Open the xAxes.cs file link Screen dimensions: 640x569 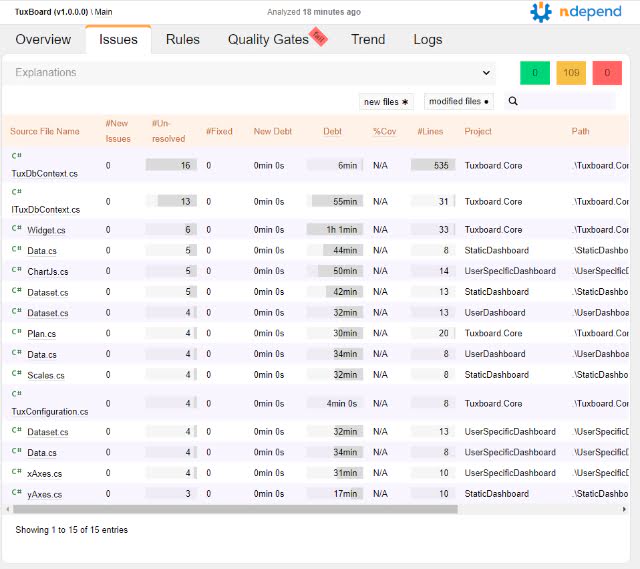[x=44, y=474]
